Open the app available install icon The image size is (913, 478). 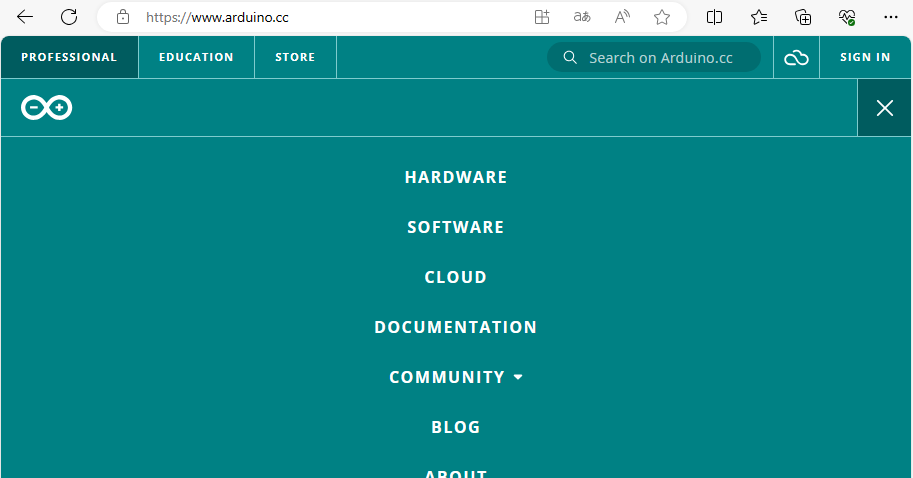[x=542, y=17]
